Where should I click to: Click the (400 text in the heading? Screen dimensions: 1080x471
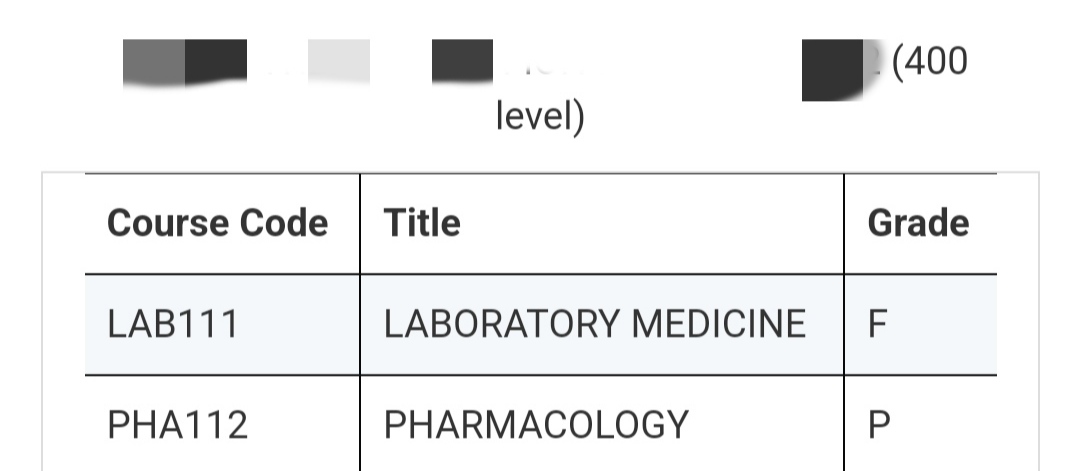928,62
